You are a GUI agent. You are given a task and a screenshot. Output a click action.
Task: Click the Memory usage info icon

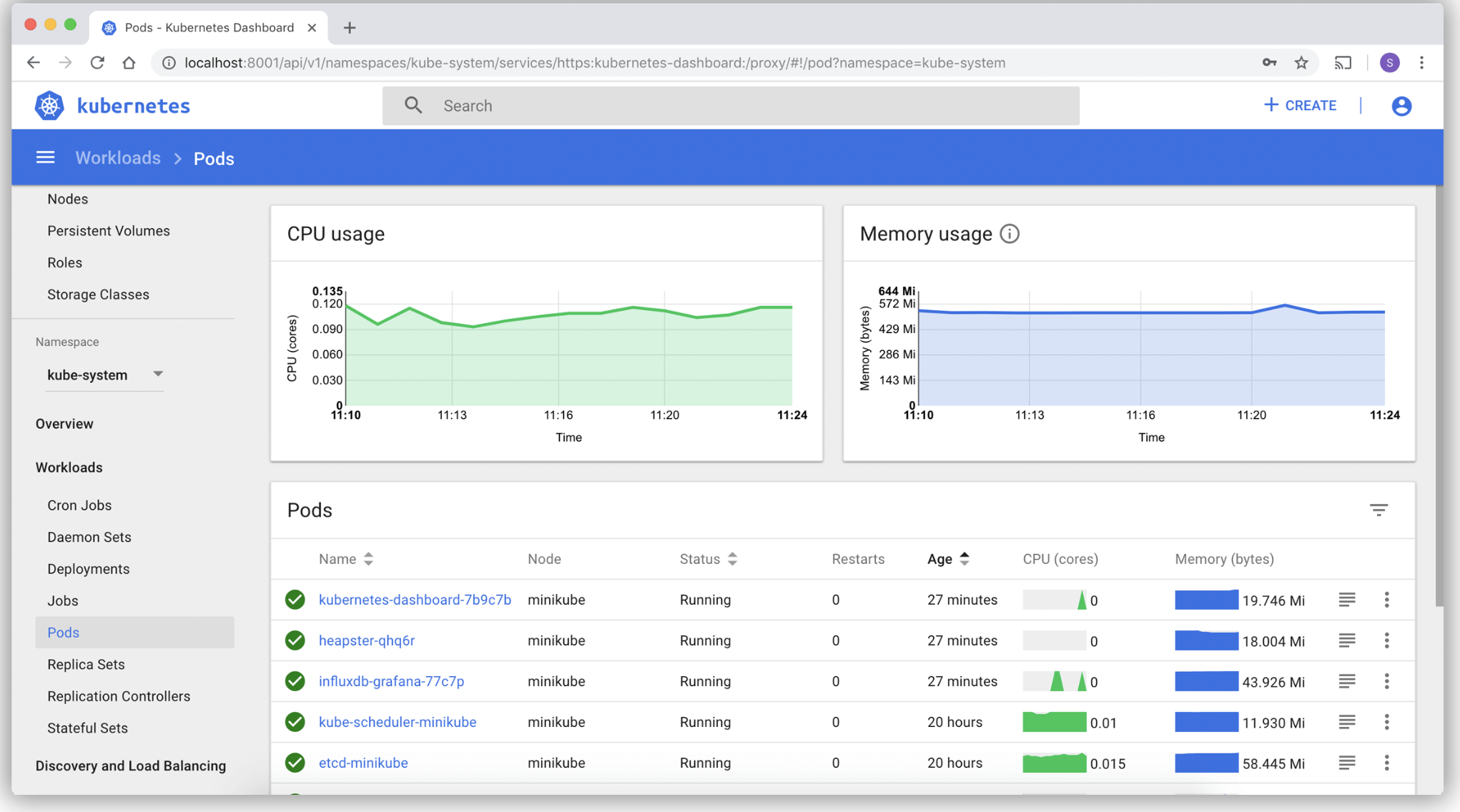1010,234
